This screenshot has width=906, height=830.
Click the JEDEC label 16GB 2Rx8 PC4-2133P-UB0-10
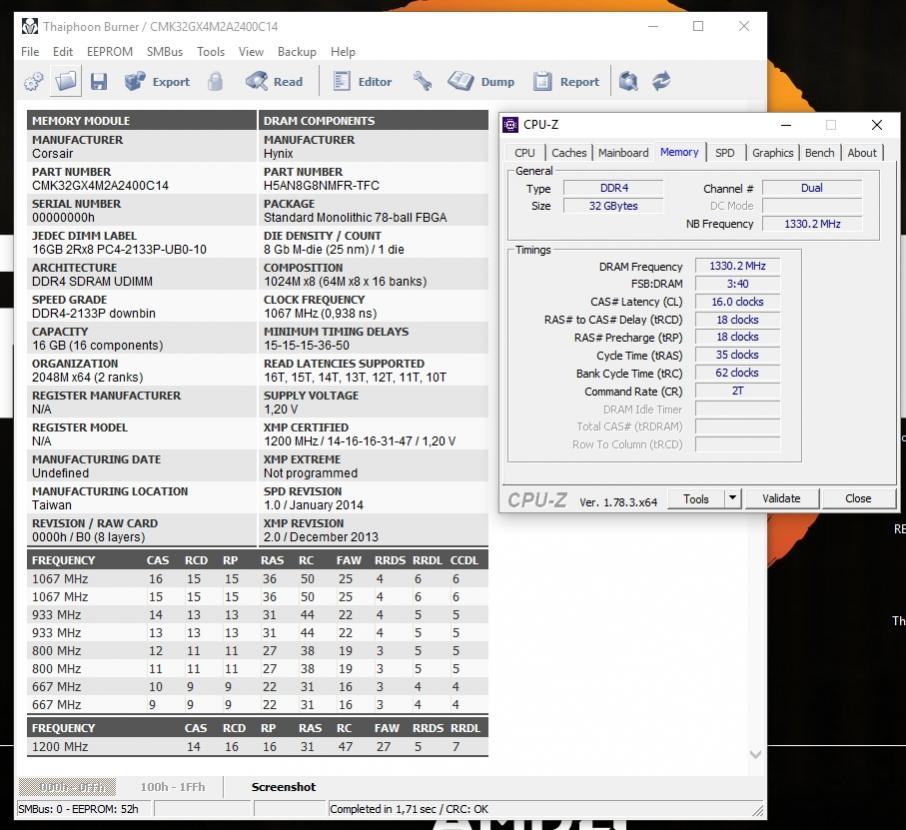point(119,249)
